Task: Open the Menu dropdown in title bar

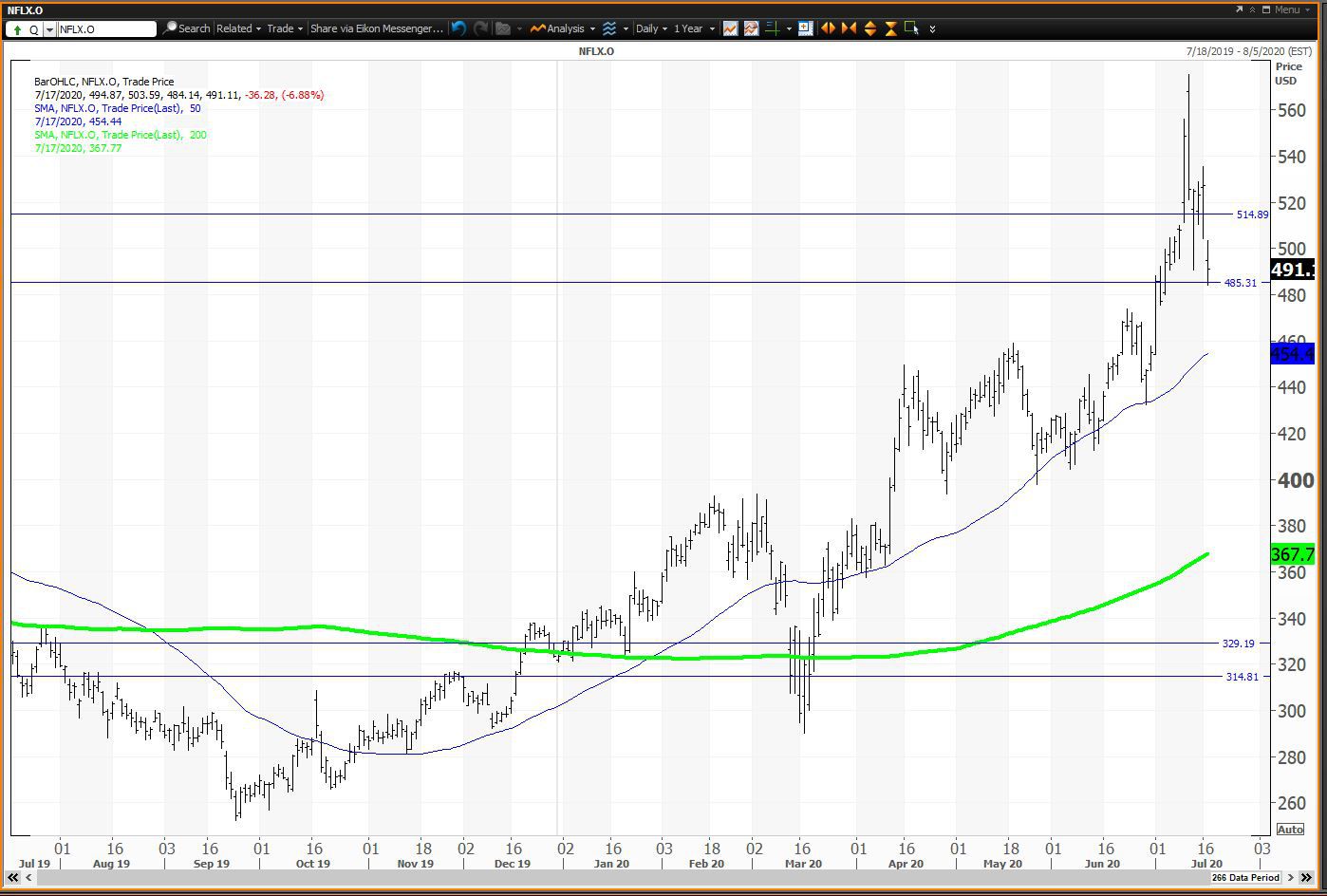Action: 1292,9
